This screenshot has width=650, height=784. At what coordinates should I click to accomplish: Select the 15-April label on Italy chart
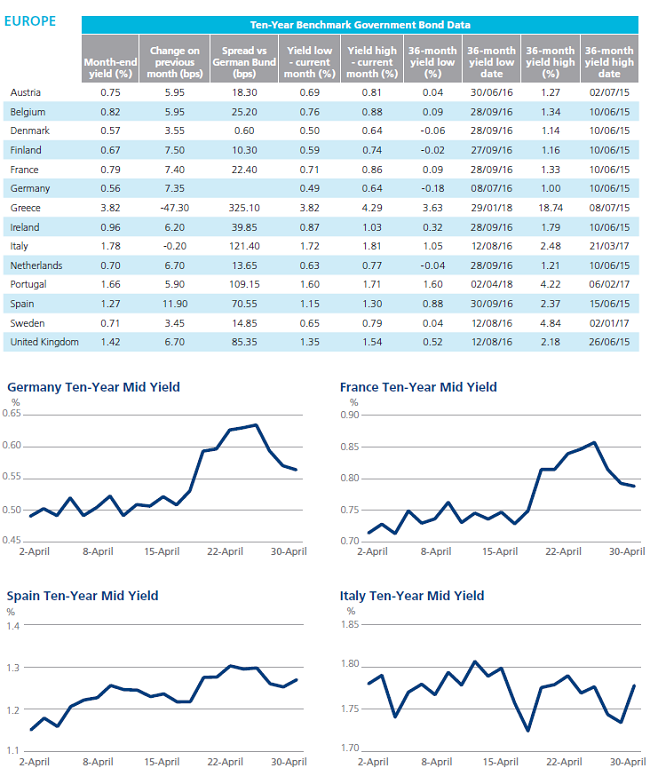click(x=500, y=762)
